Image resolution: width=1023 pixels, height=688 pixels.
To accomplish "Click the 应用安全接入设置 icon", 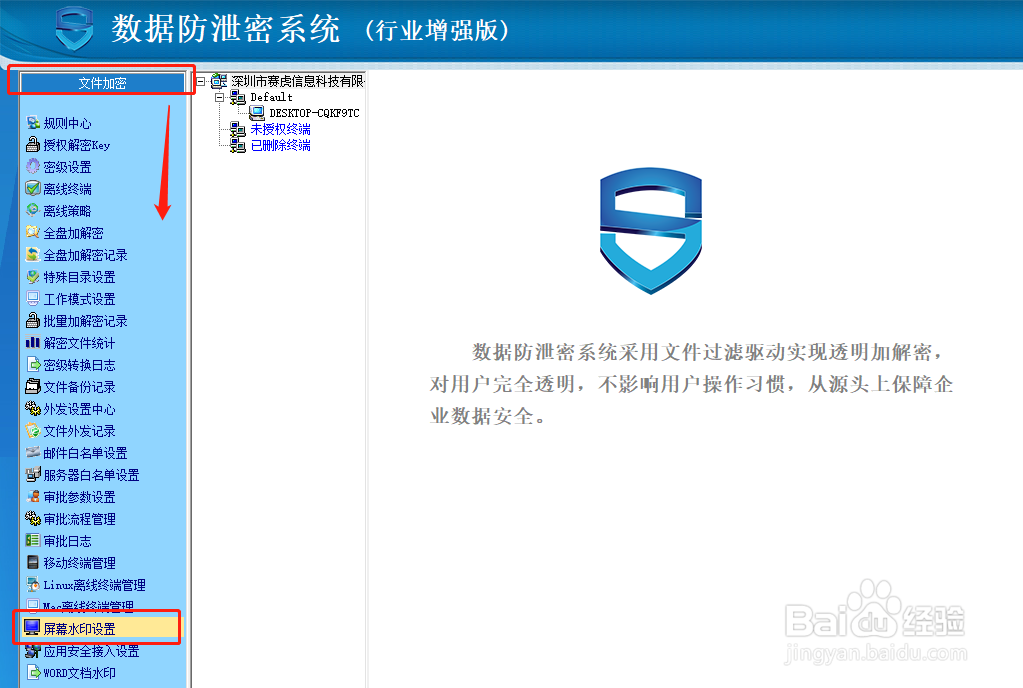I will click(x=33, y=651).
